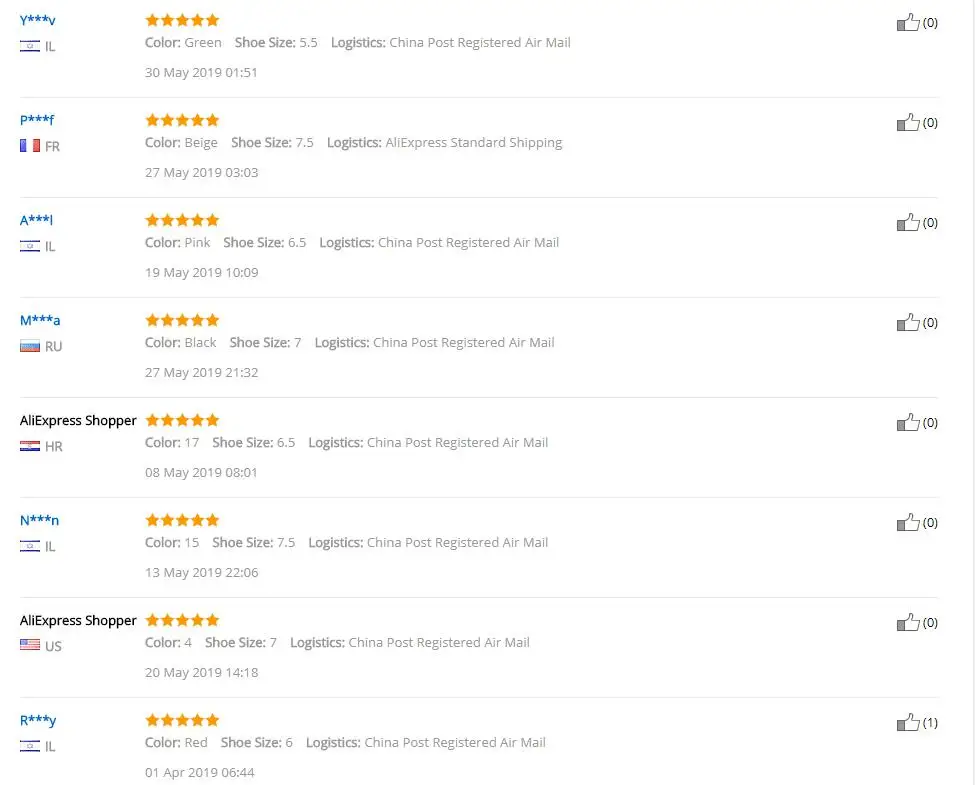
Task: Click the star rating on P***f's review
Action: click(x=182, y=120)
